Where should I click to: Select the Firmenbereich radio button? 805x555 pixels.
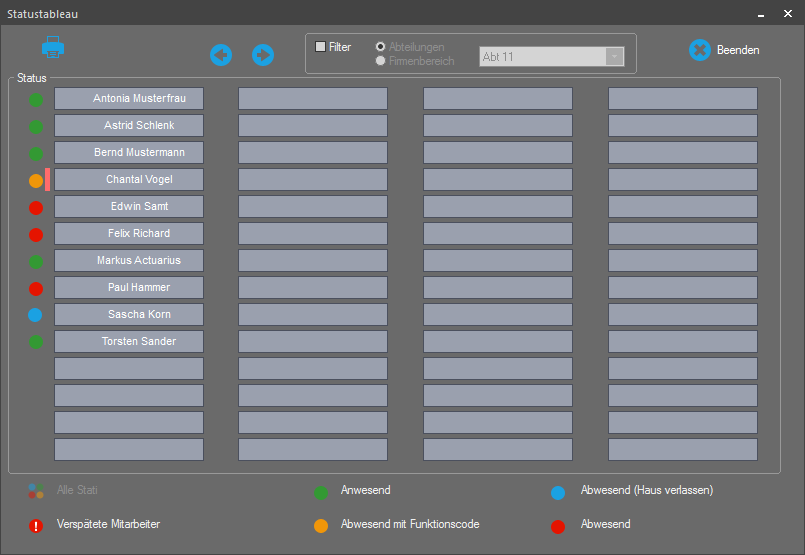(381, 61)
